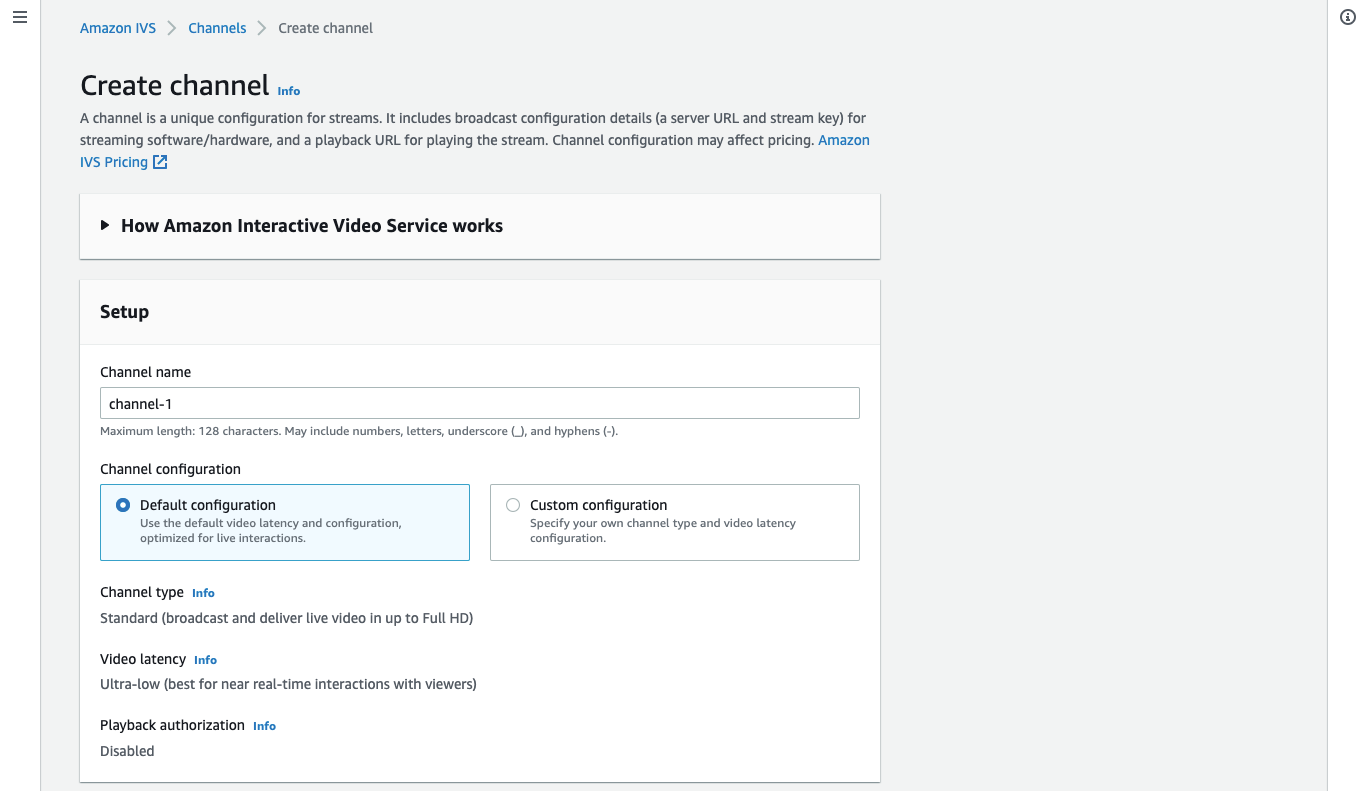Open Info link for Playback authorization

[x=264, y=726]
